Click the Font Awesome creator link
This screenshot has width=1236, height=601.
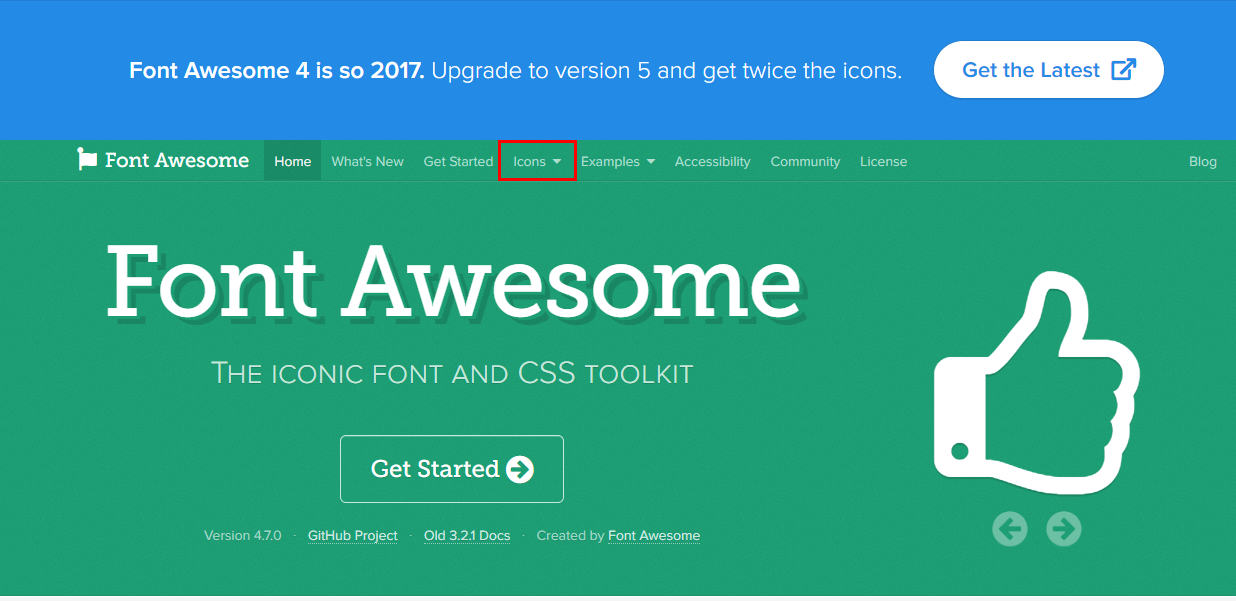(654, 536)
